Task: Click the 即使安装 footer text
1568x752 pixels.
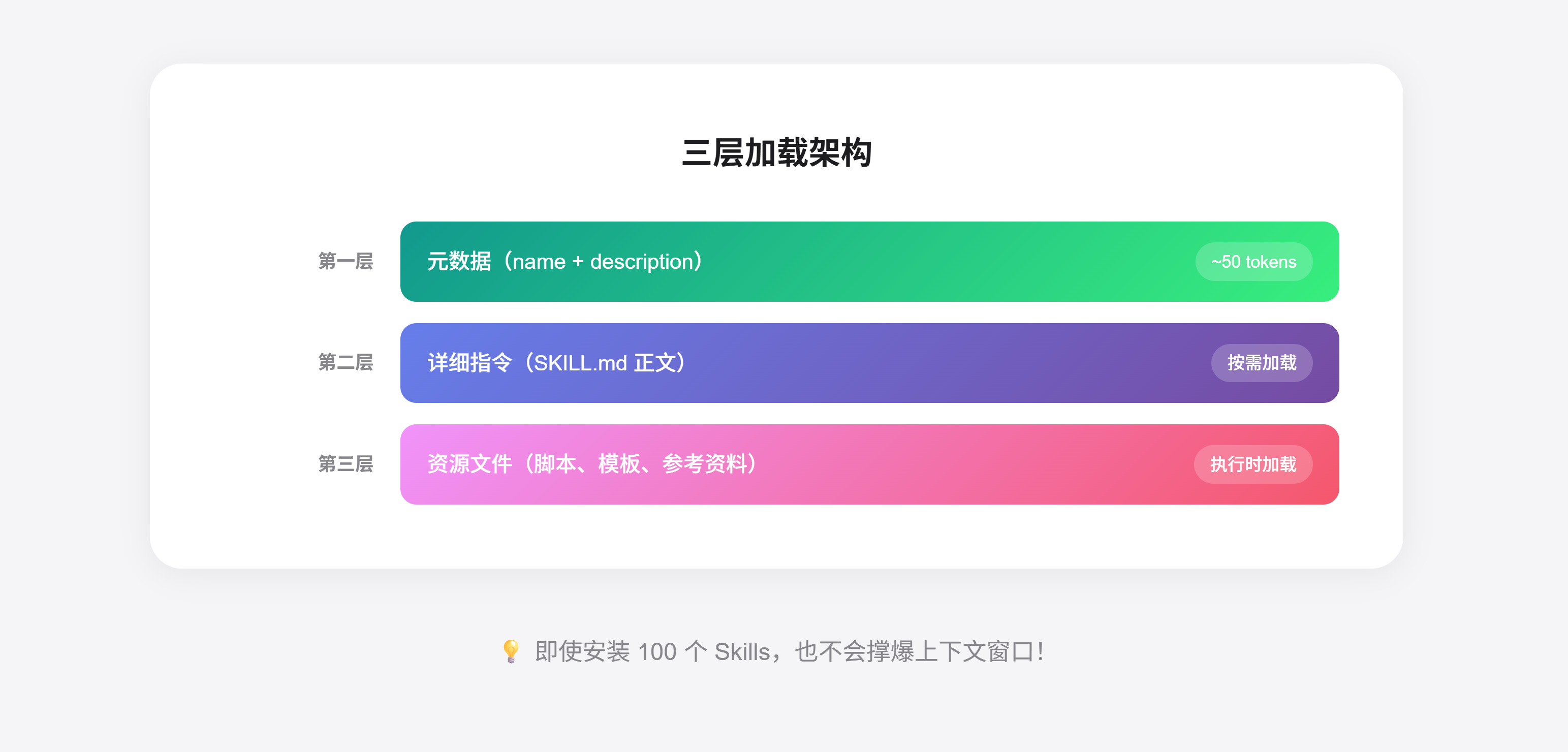Action: click(582, 652)
